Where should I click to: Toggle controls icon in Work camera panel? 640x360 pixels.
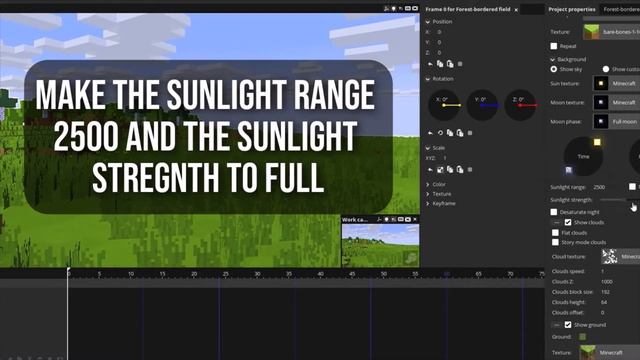[x=379, y=220]
